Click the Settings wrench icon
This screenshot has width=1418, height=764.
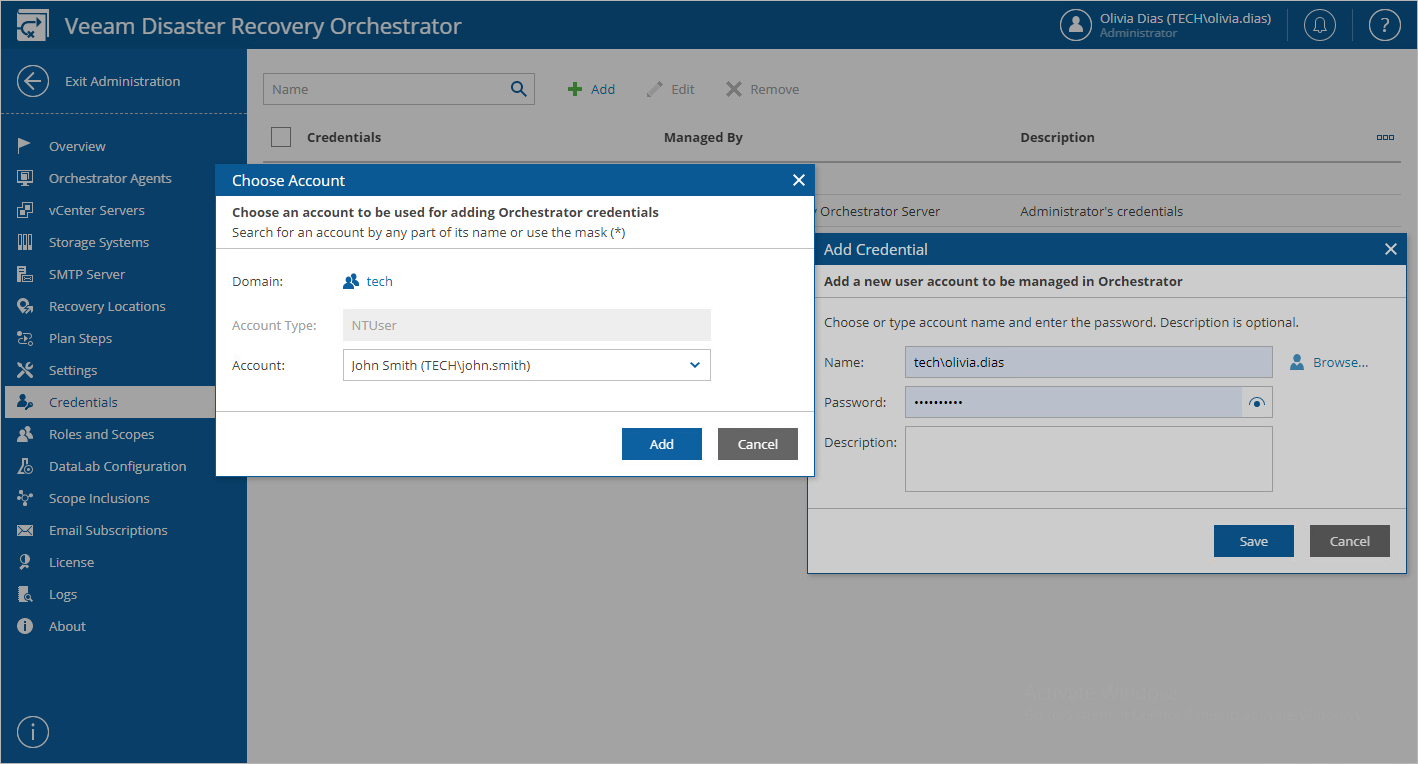[26, 370]
